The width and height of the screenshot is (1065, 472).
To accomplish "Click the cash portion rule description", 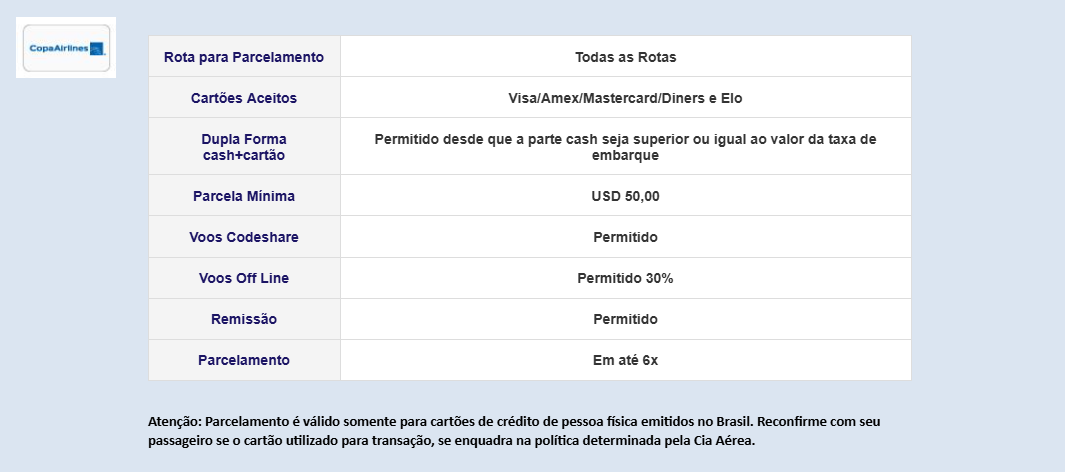I will click(626, 147).
